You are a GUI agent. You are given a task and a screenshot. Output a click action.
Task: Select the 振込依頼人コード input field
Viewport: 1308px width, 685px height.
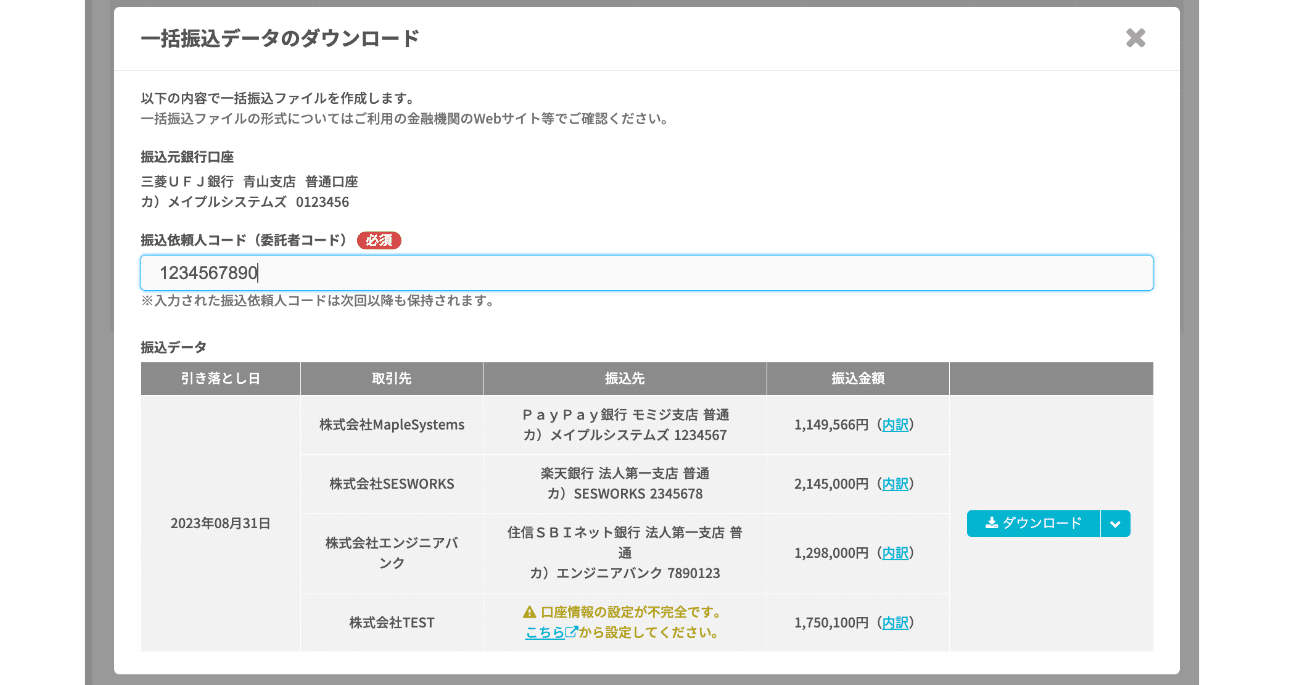pos(648,272)
